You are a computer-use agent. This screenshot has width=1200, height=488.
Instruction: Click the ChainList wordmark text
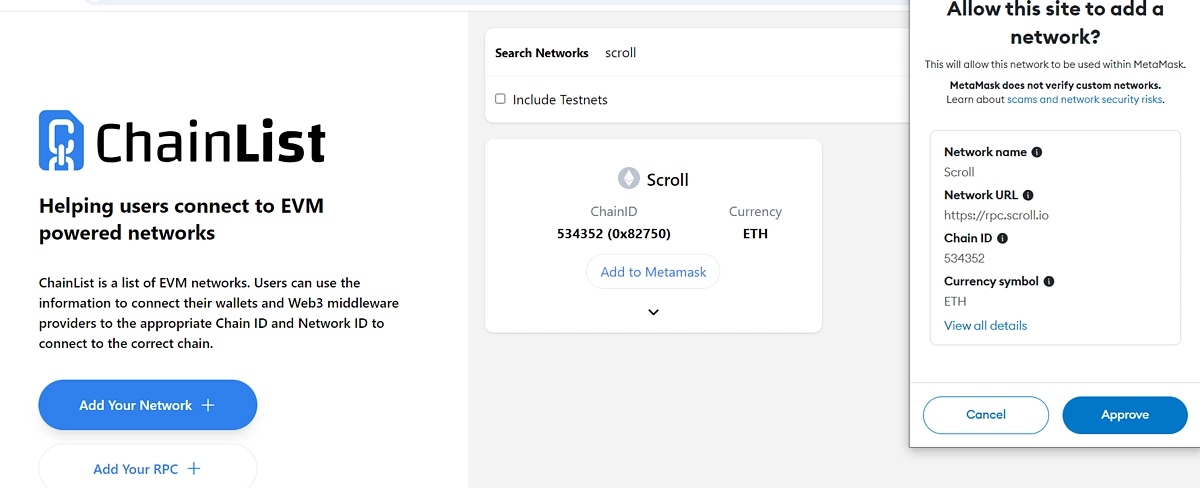point(210,142)
